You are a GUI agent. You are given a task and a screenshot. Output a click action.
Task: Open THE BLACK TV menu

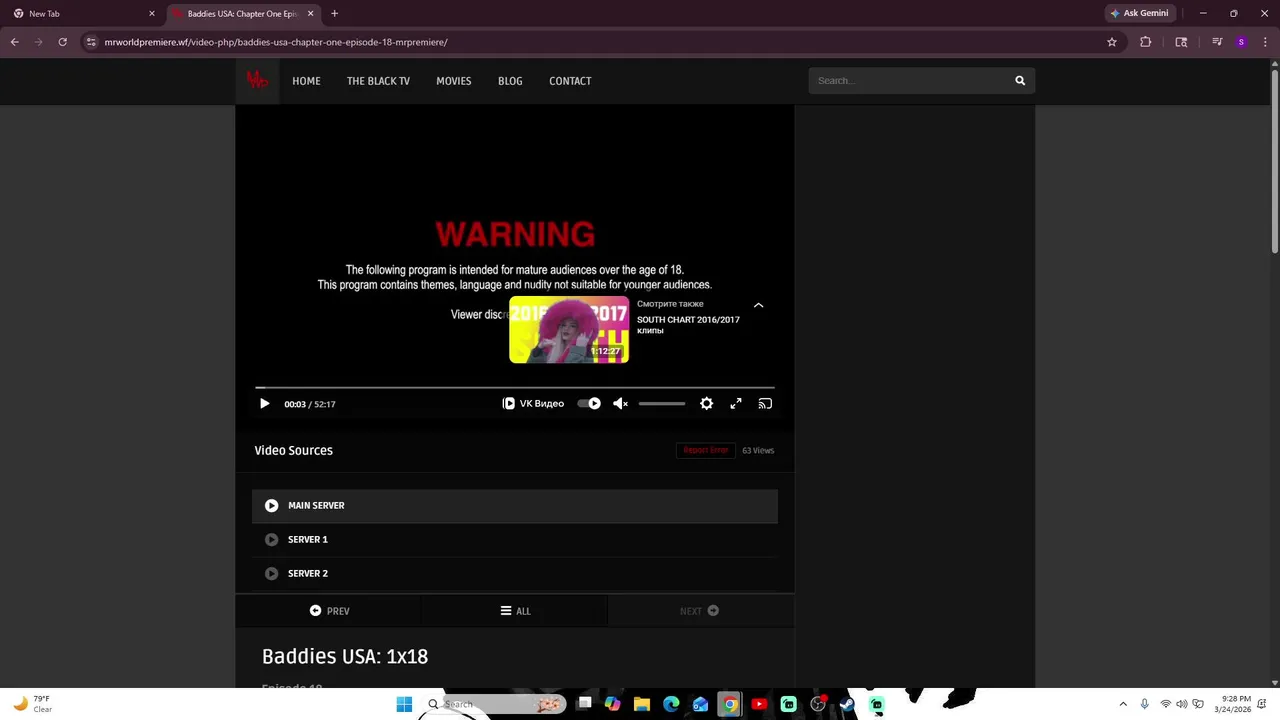click(378, 81)
